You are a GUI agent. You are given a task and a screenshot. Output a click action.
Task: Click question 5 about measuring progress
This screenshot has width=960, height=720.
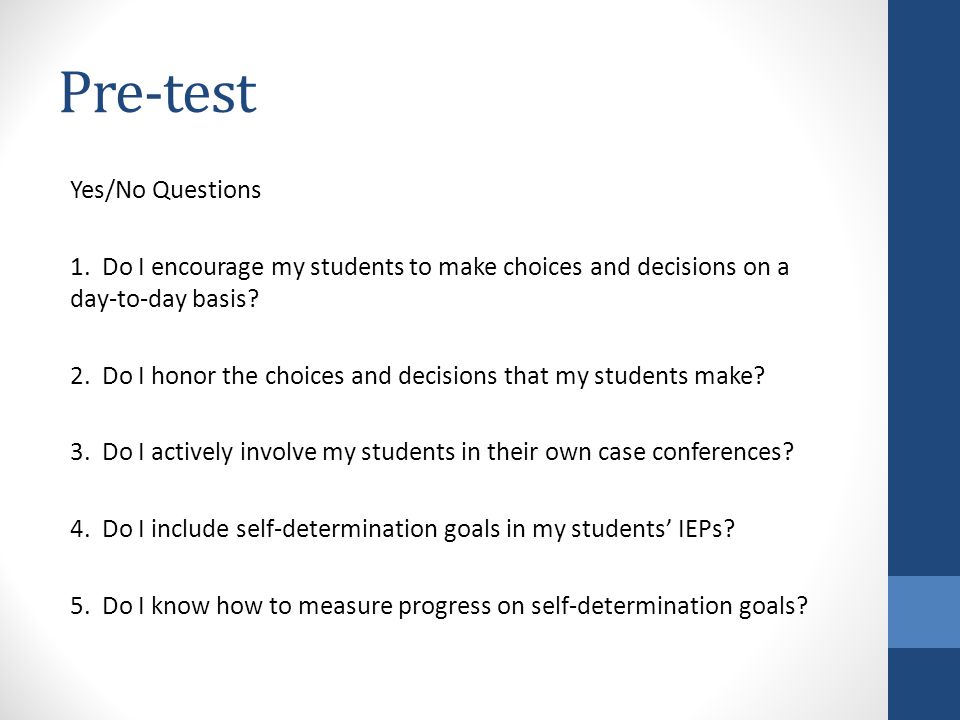(x=439, y=606)
